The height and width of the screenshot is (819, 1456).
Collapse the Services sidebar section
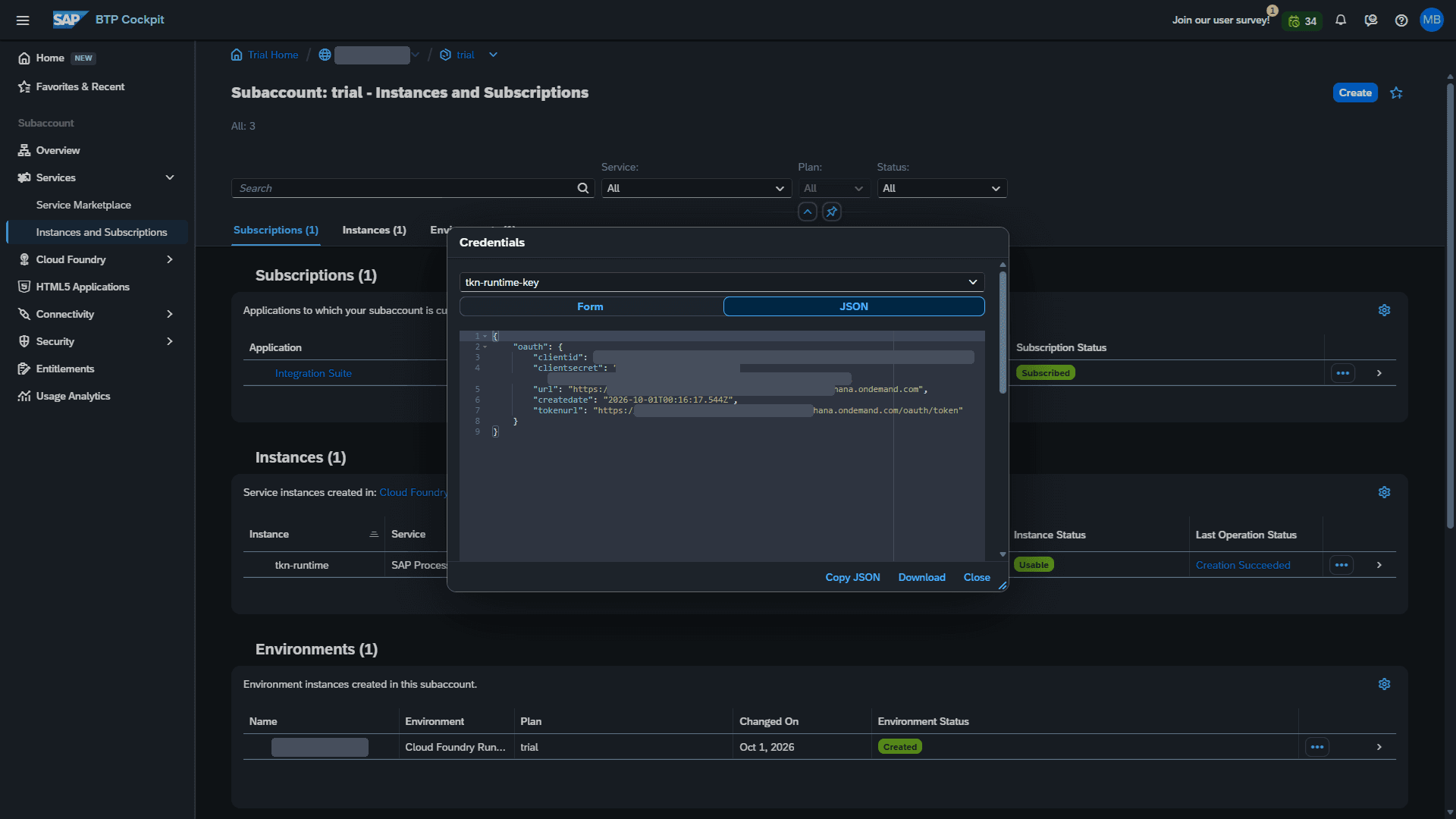170,177
